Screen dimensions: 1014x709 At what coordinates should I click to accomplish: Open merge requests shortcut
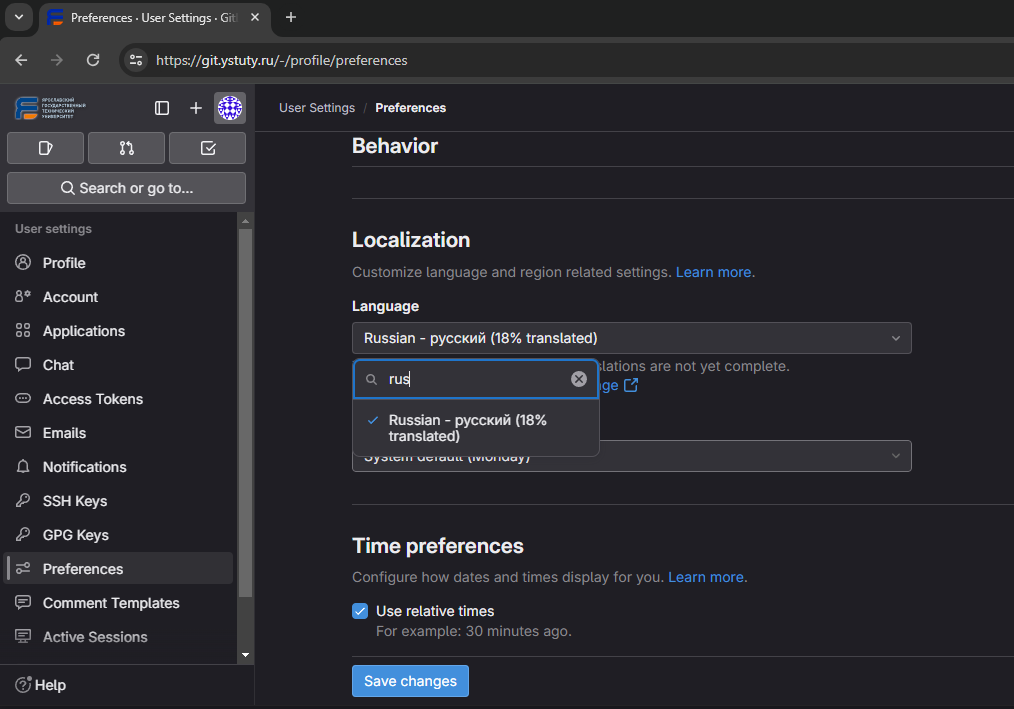click(127, 148)
